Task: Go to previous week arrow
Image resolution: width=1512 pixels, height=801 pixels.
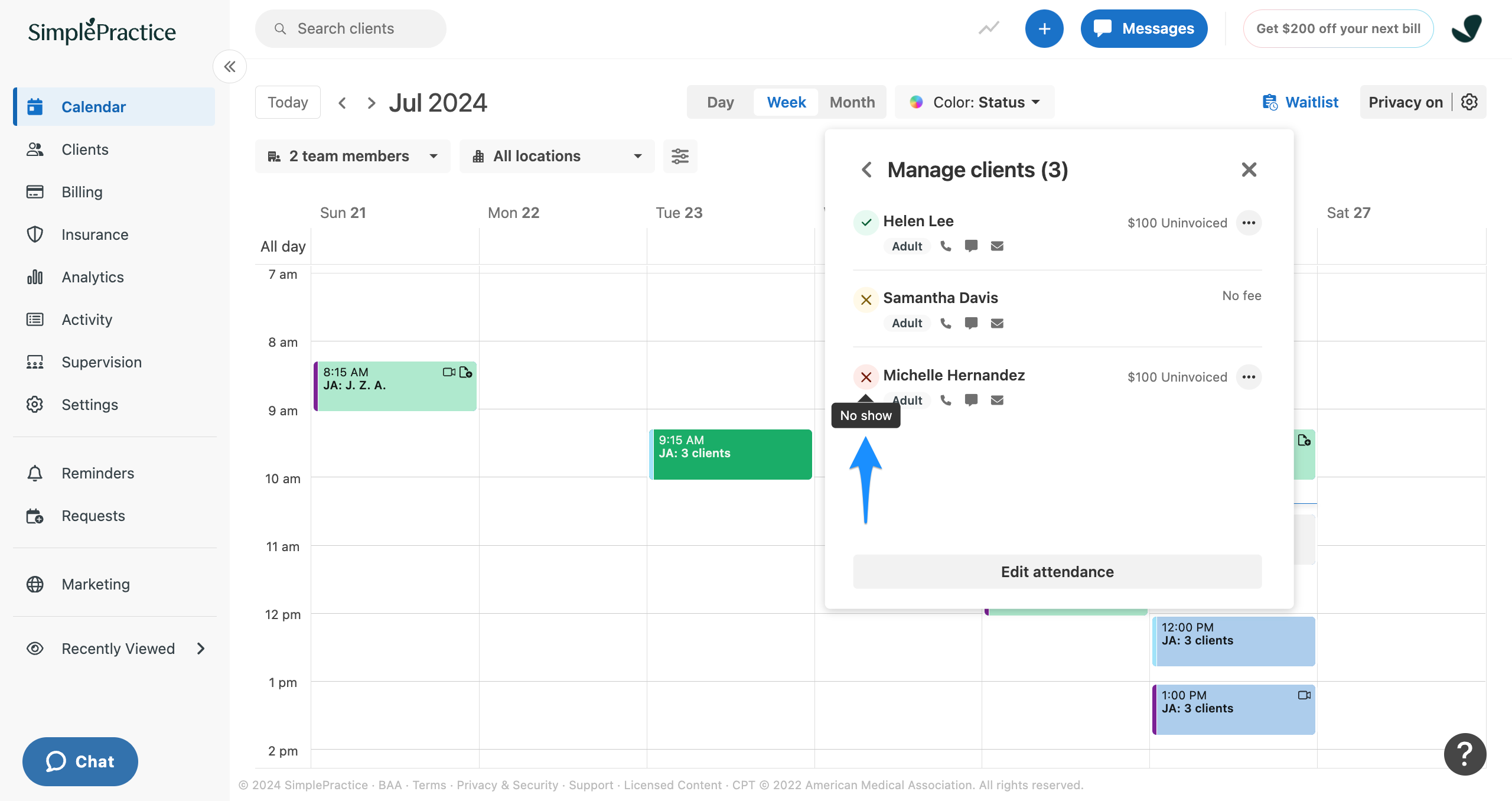Action: pos(342,103)
